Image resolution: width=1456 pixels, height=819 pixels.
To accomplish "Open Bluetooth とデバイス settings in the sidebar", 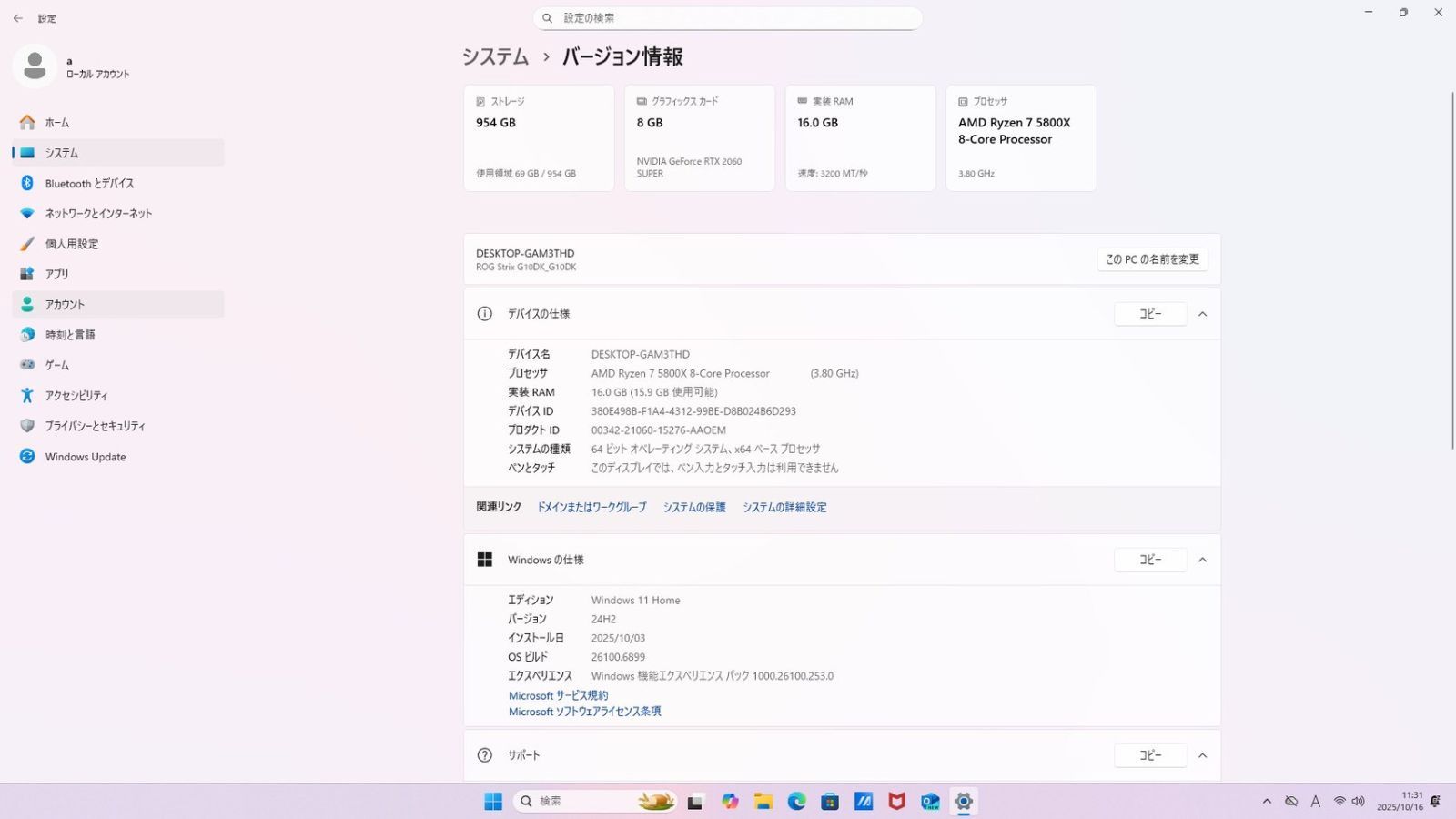I will [x=88, y=183].
